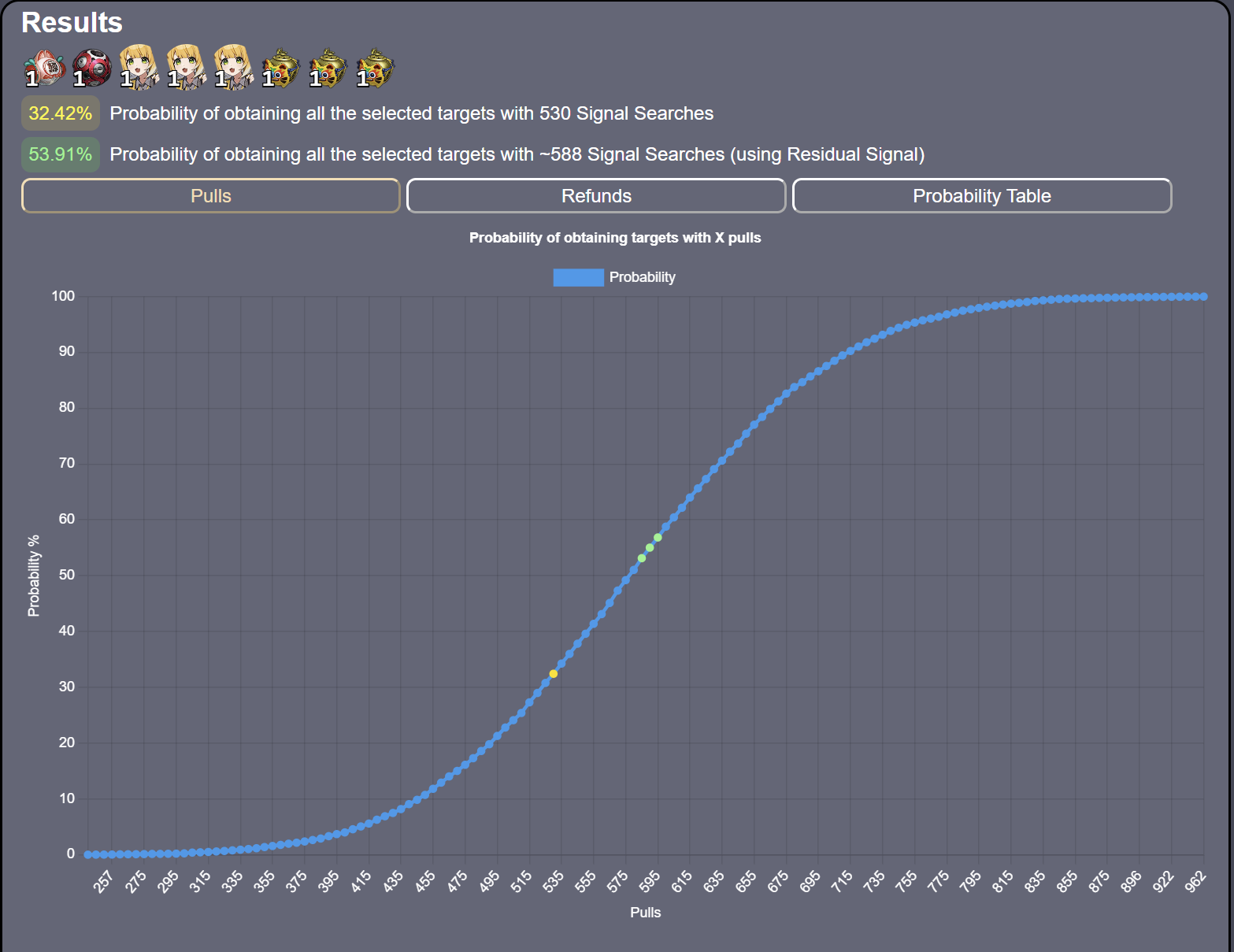Screen dimensions: 1234x952
Task: Click the 535 label on the pulls axis
Action: [553, 881]
